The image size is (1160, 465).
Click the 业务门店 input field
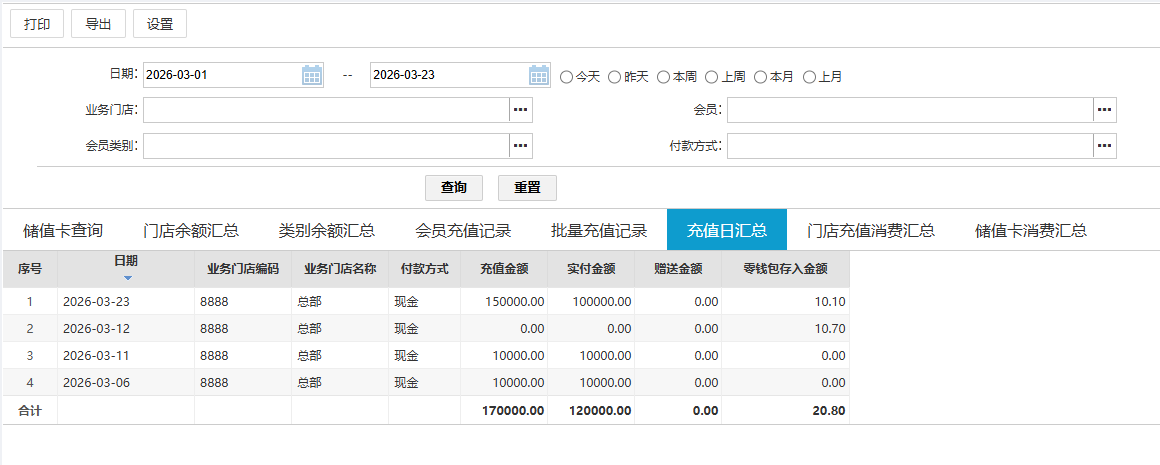(326, 110)
